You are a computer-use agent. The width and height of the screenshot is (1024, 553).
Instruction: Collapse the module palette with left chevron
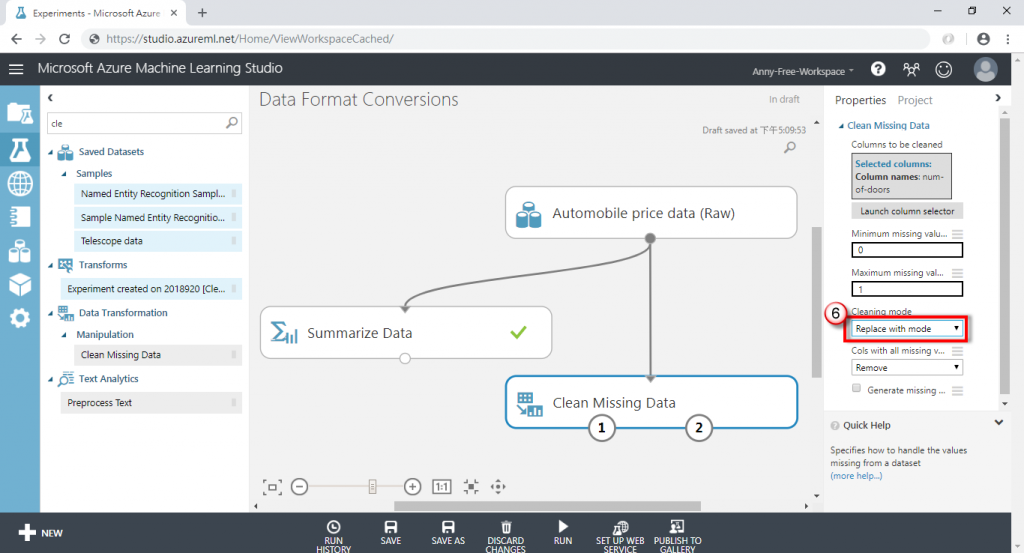click(50, 98)
